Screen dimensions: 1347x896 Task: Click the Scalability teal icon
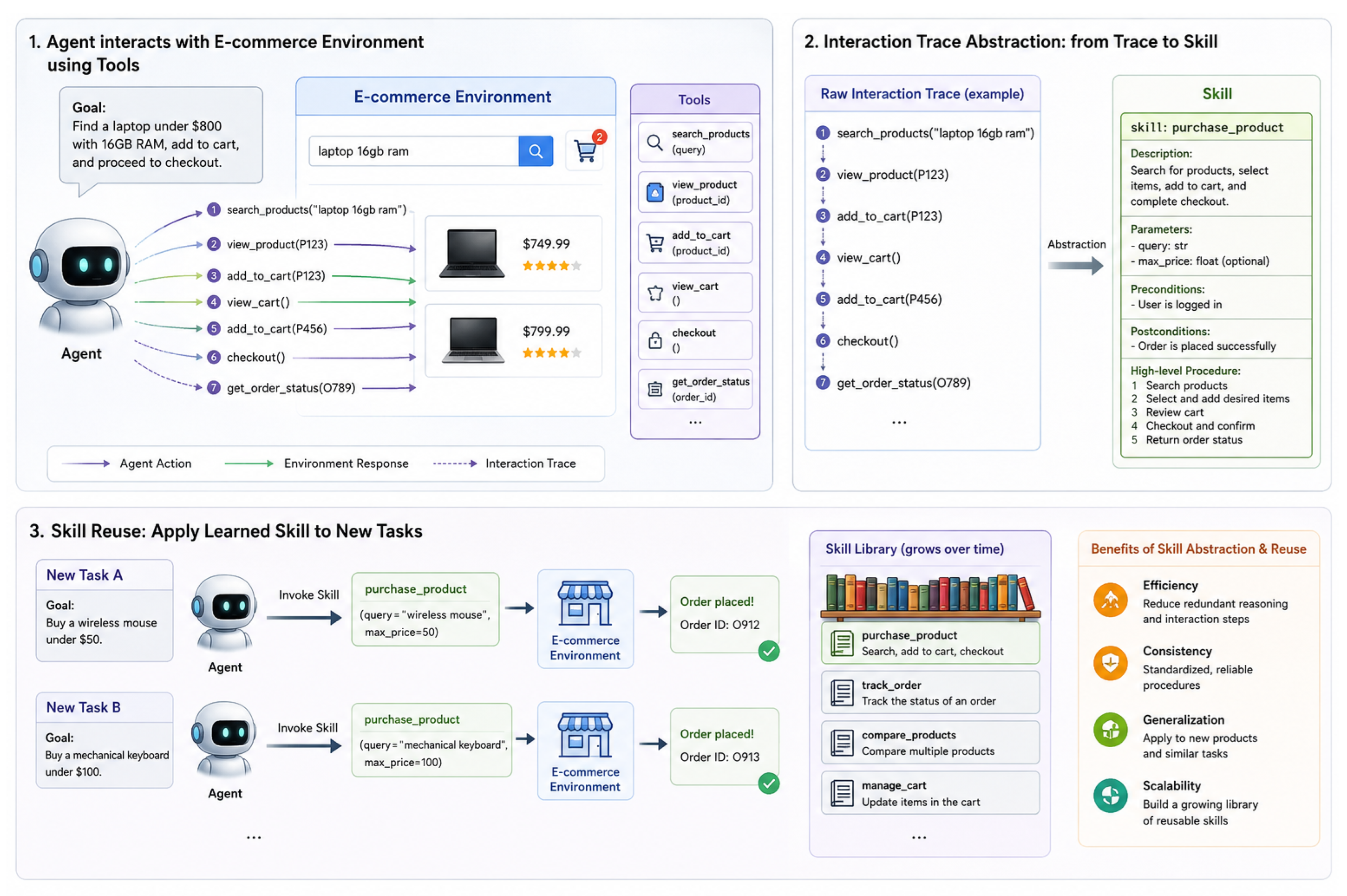(x=1110, y=796)
